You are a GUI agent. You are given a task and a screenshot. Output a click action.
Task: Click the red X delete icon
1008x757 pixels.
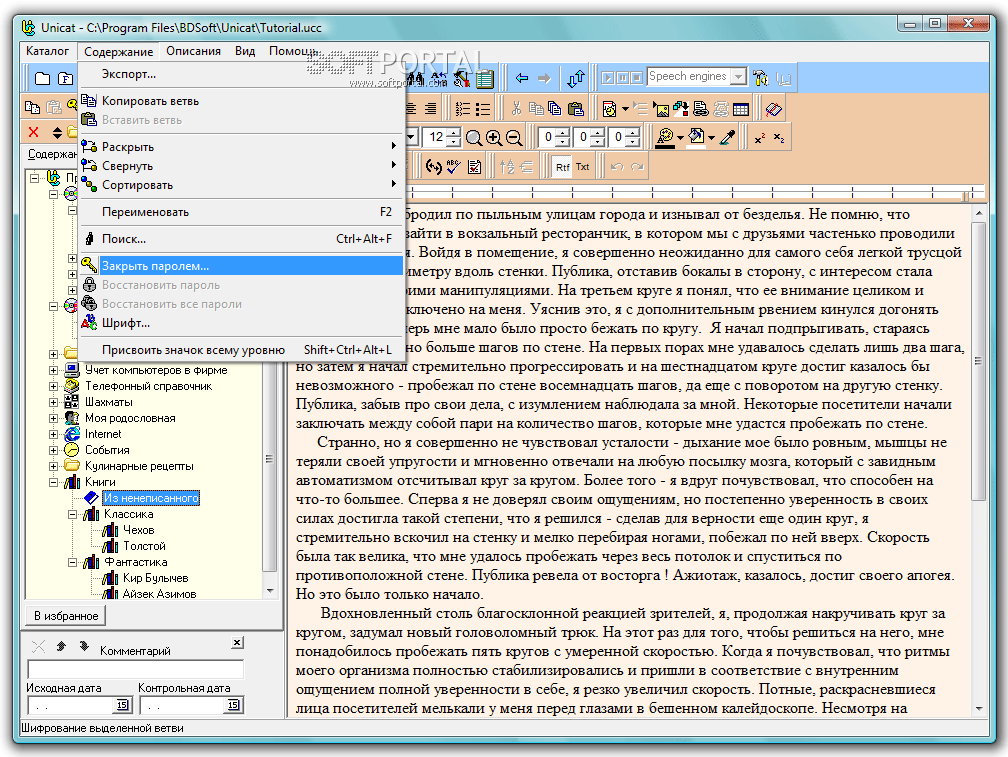point(33,132)
